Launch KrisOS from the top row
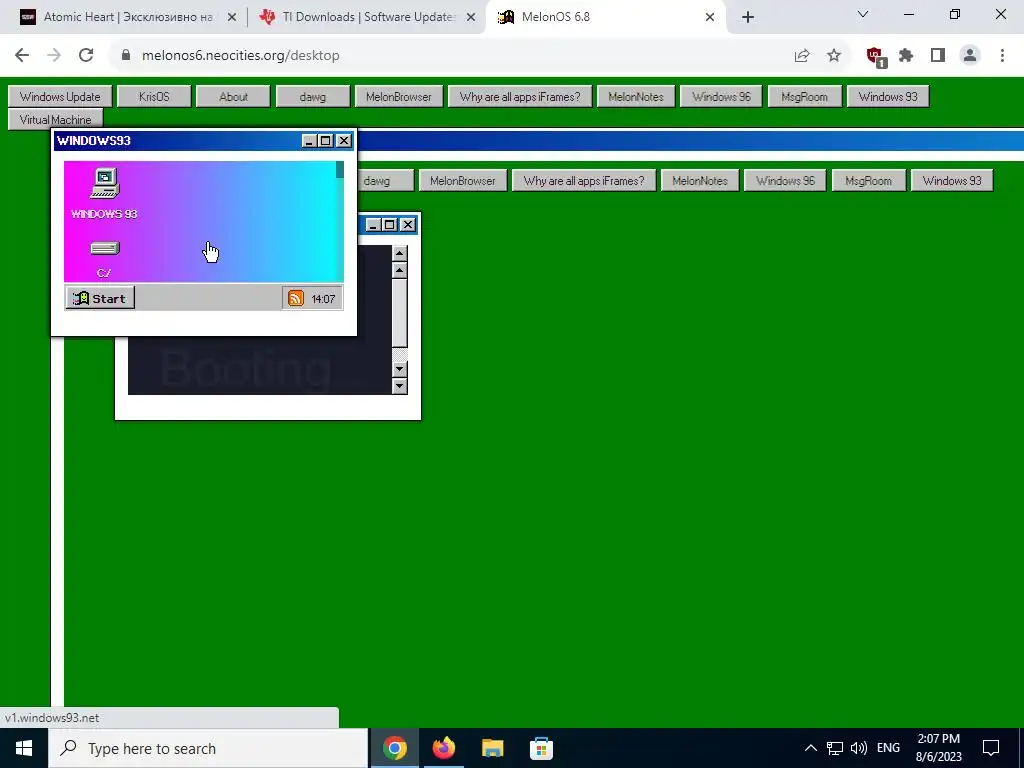This screenshot has height=768, width=1024. click(x=154, y=97)
